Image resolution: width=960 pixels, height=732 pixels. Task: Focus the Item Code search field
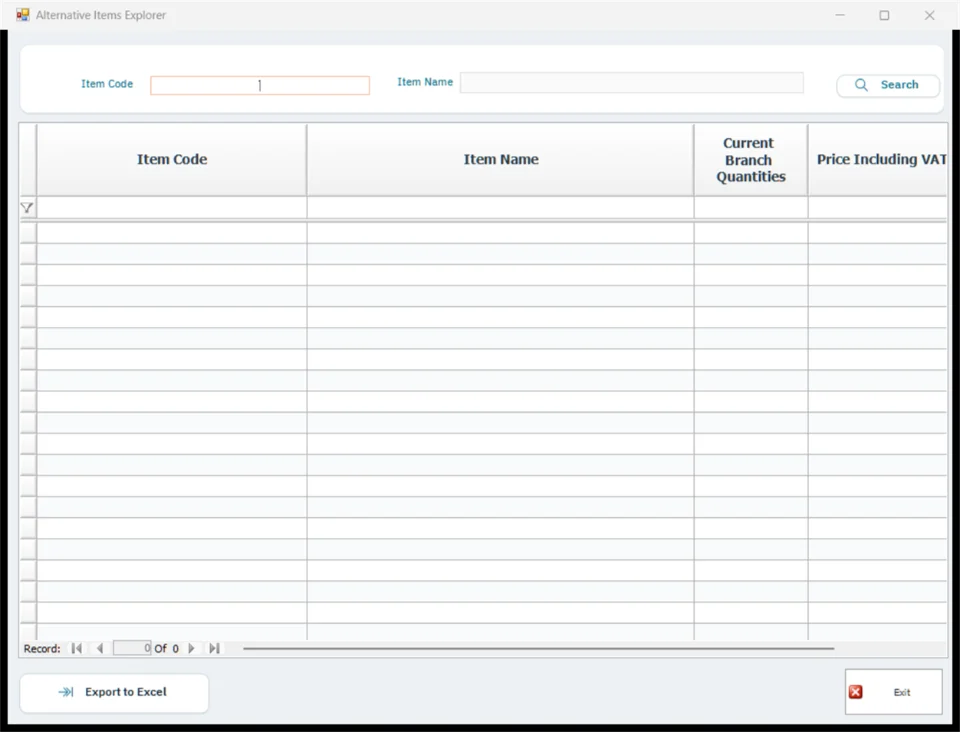click(260, 85)
